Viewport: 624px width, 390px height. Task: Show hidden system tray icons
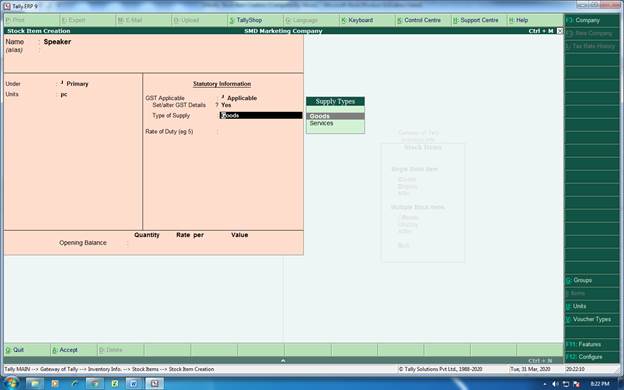point(544,384)
